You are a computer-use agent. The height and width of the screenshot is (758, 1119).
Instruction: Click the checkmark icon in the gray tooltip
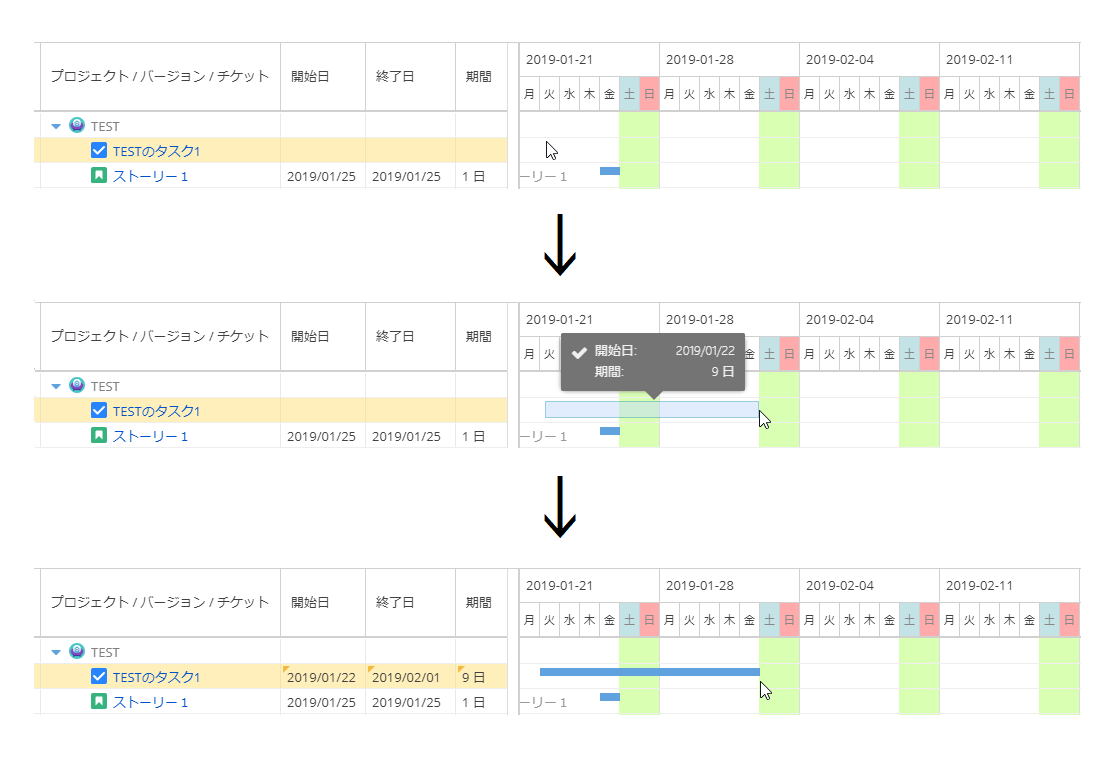(x=579, y=352)
